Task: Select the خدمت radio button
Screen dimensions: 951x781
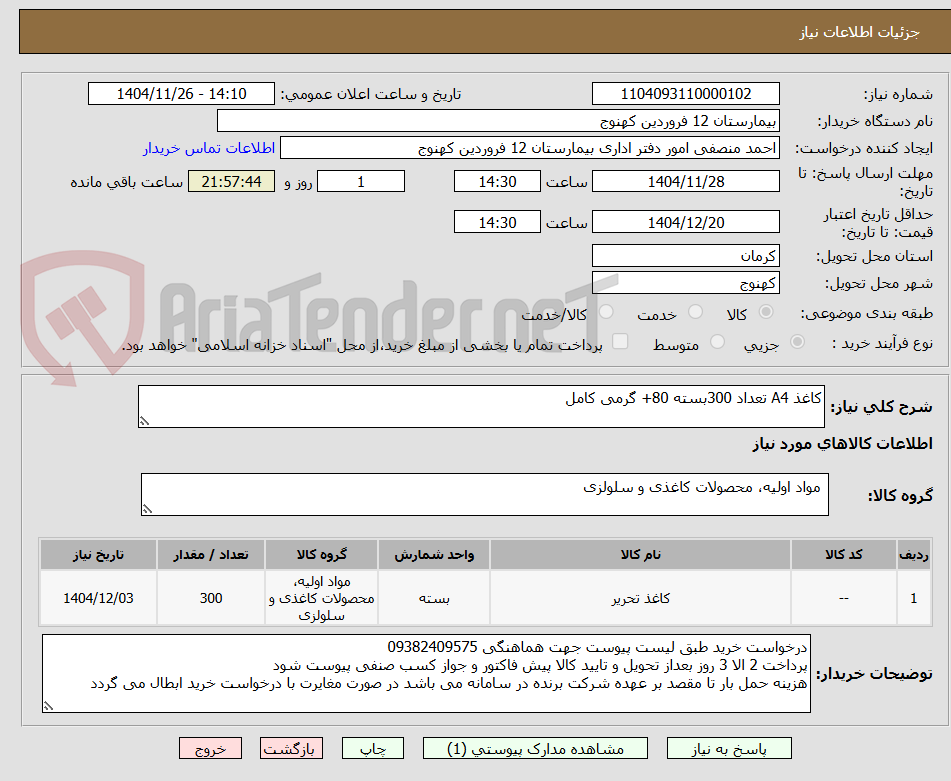Action: click(696, 312)
